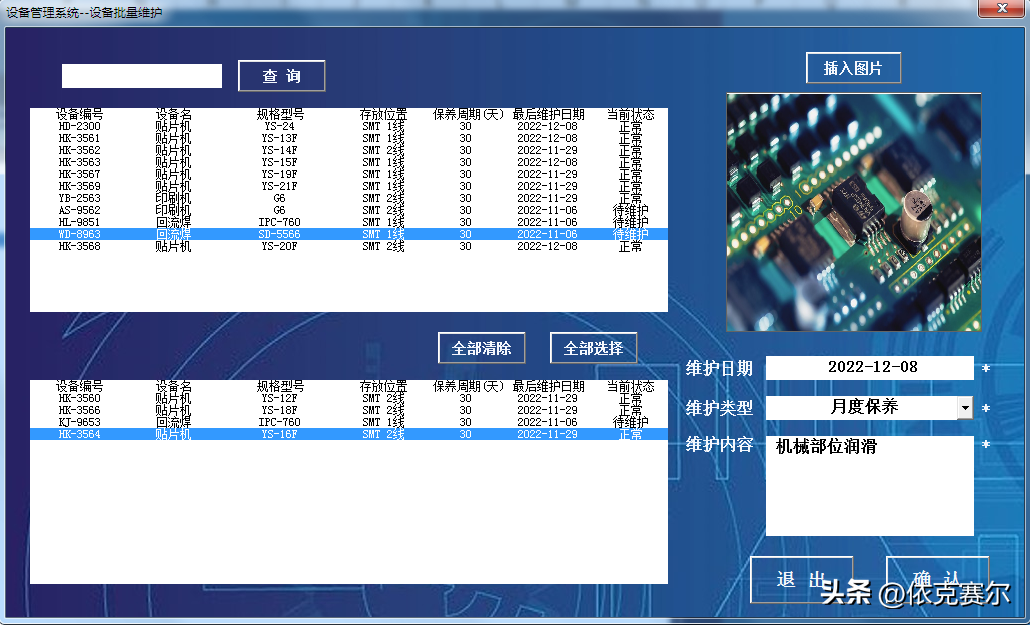Select row HL-9851 in upper list
Screen dimensions: 1030x625
point(349,222)
